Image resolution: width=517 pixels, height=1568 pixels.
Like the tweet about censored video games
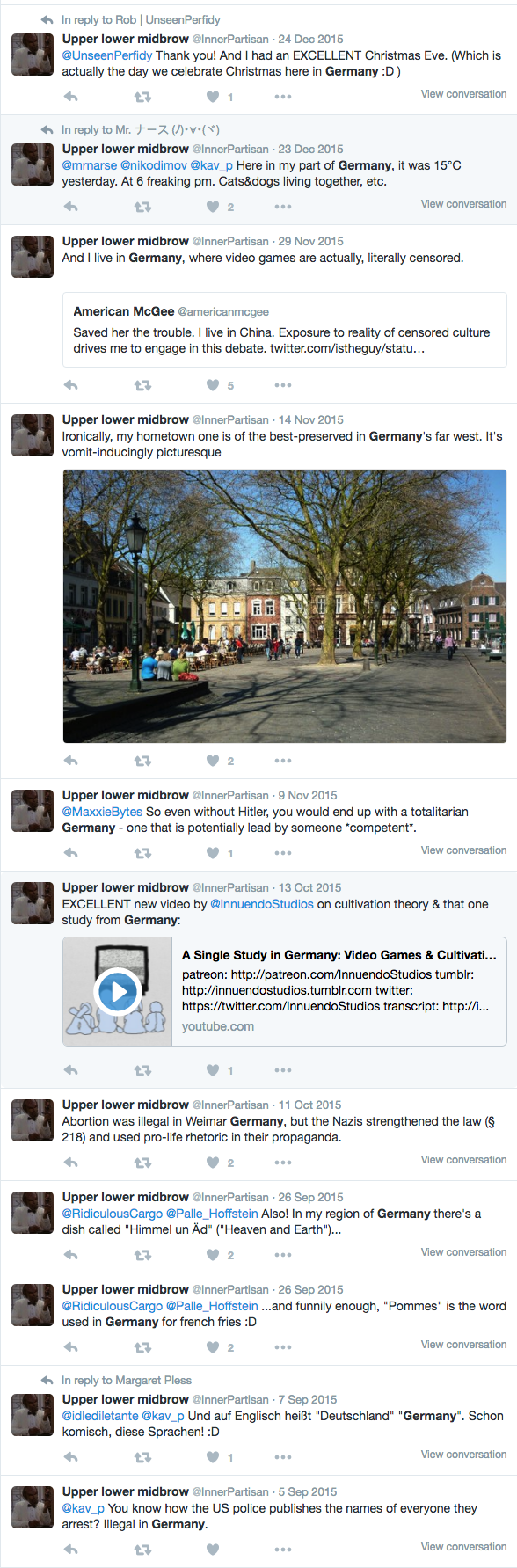tap(213, 385)
